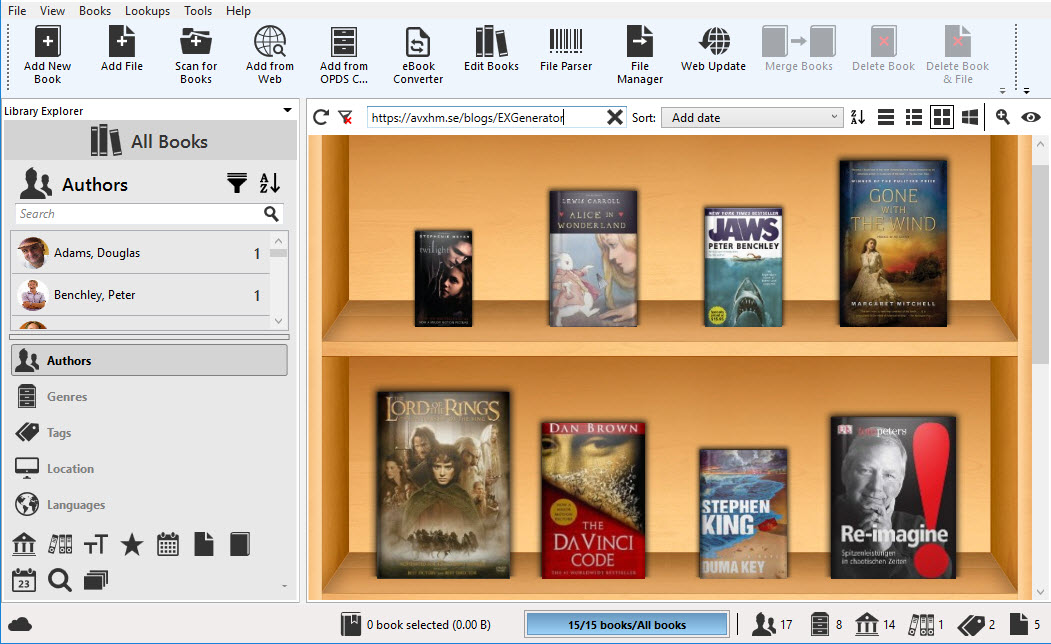The image size is (1051, 644).
Task: Click the calendar 23 date icon
Action: [x=24, y=580]
